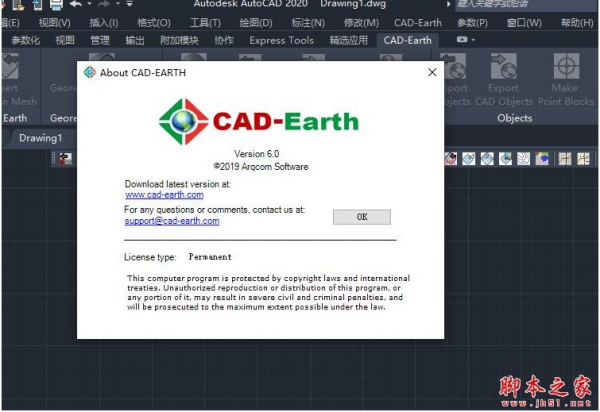Close the About CAD-EARTH dialog
600x412 pixels.
pyautogui.click(x=432, y=72)
